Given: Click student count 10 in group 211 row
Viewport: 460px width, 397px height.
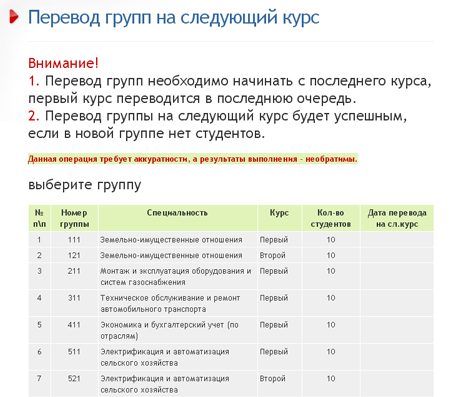Looking at the screenshot, I should tap(331, 271).
